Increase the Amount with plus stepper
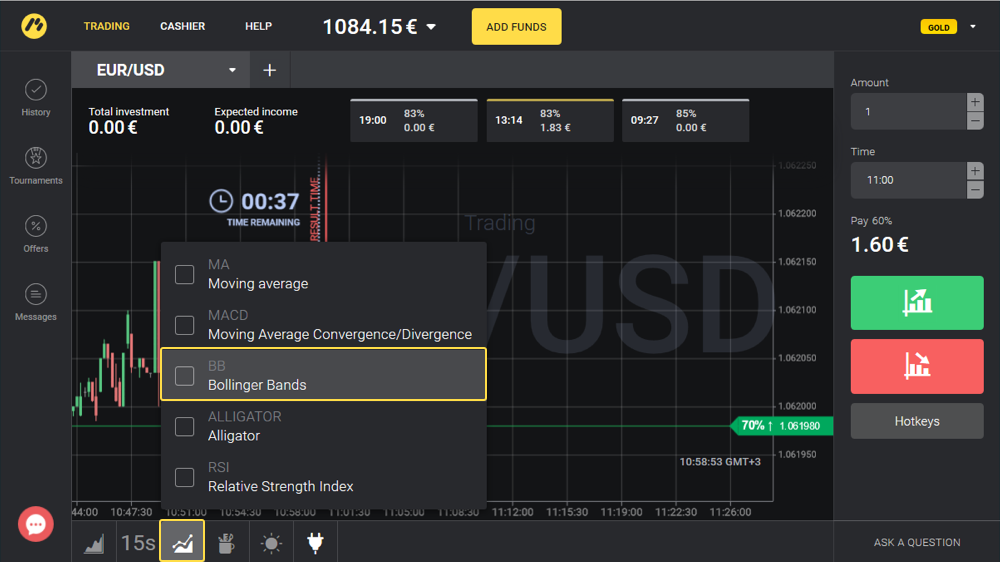1000x562 pixels. (x=975, y=102)
